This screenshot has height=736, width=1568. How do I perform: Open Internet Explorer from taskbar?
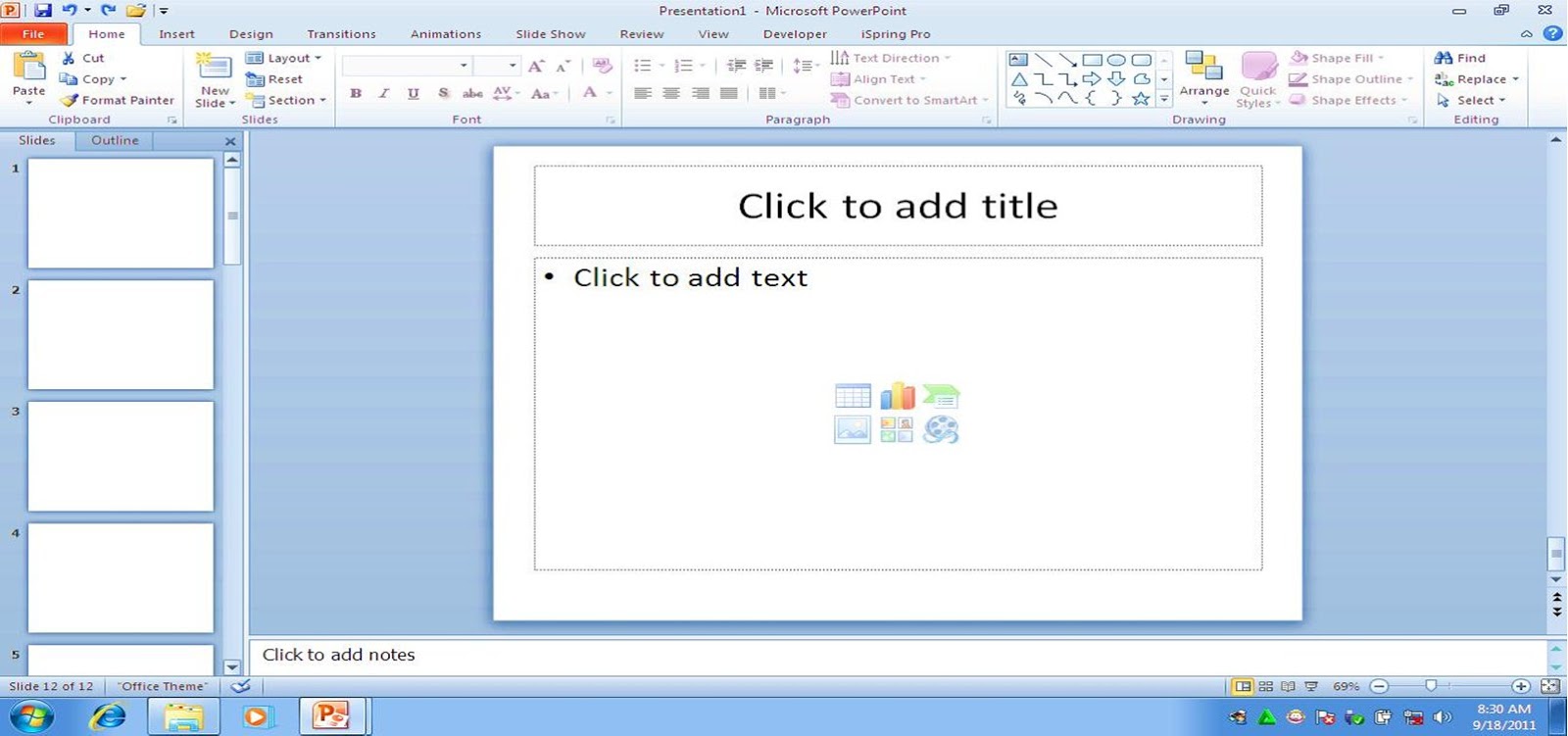click(x=108, y=716)
